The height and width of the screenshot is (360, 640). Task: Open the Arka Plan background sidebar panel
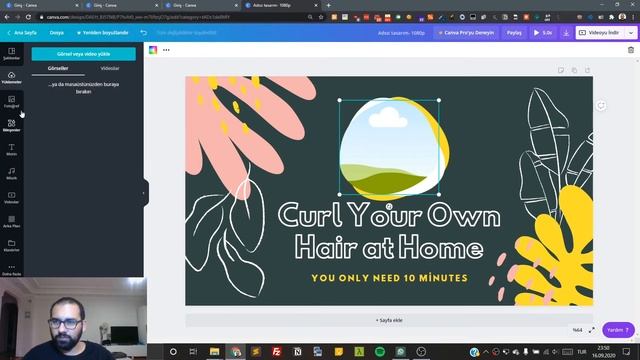click(x=11, y=222)
